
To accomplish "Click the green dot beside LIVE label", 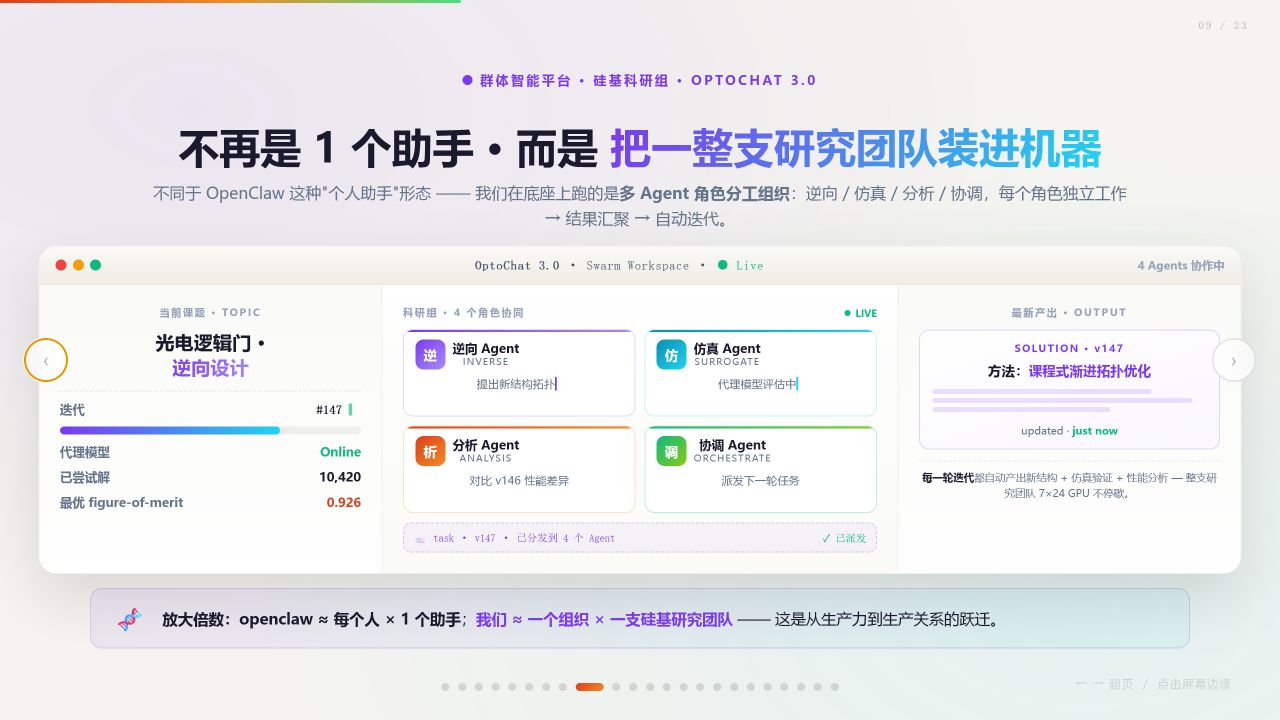I will coord(847,313).
